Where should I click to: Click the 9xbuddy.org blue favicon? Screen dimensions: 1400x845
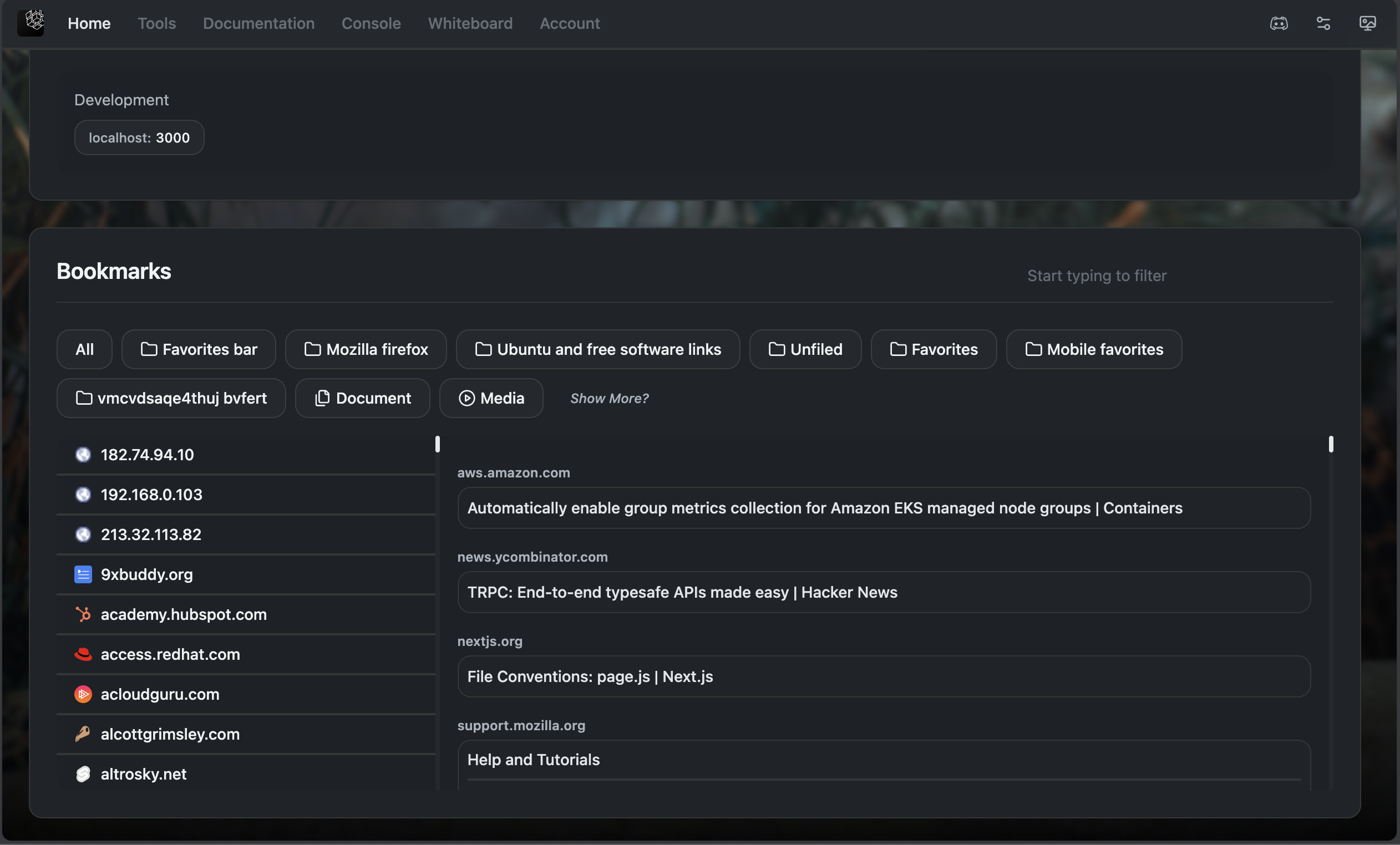83,574
